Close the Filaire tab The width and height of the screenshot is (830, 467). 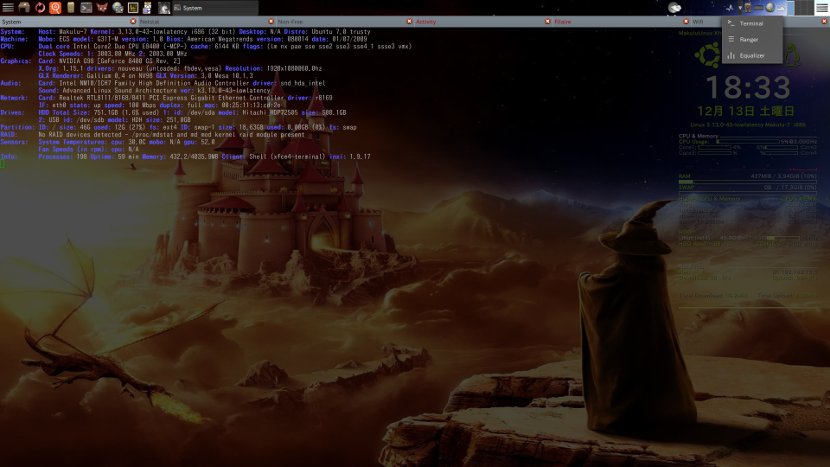click(686, 22)
